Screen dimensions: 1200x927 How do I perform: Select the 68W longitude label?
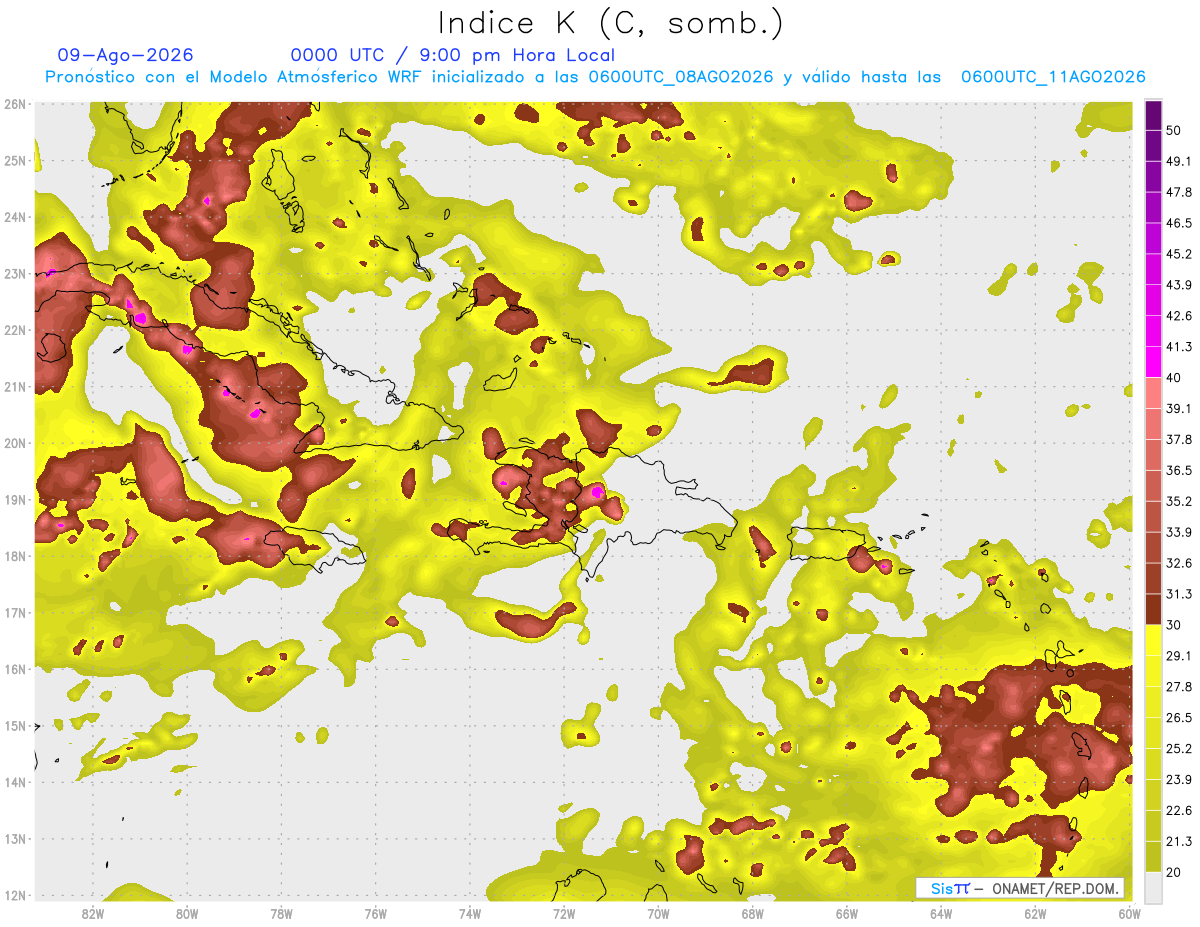coord(752,914)
